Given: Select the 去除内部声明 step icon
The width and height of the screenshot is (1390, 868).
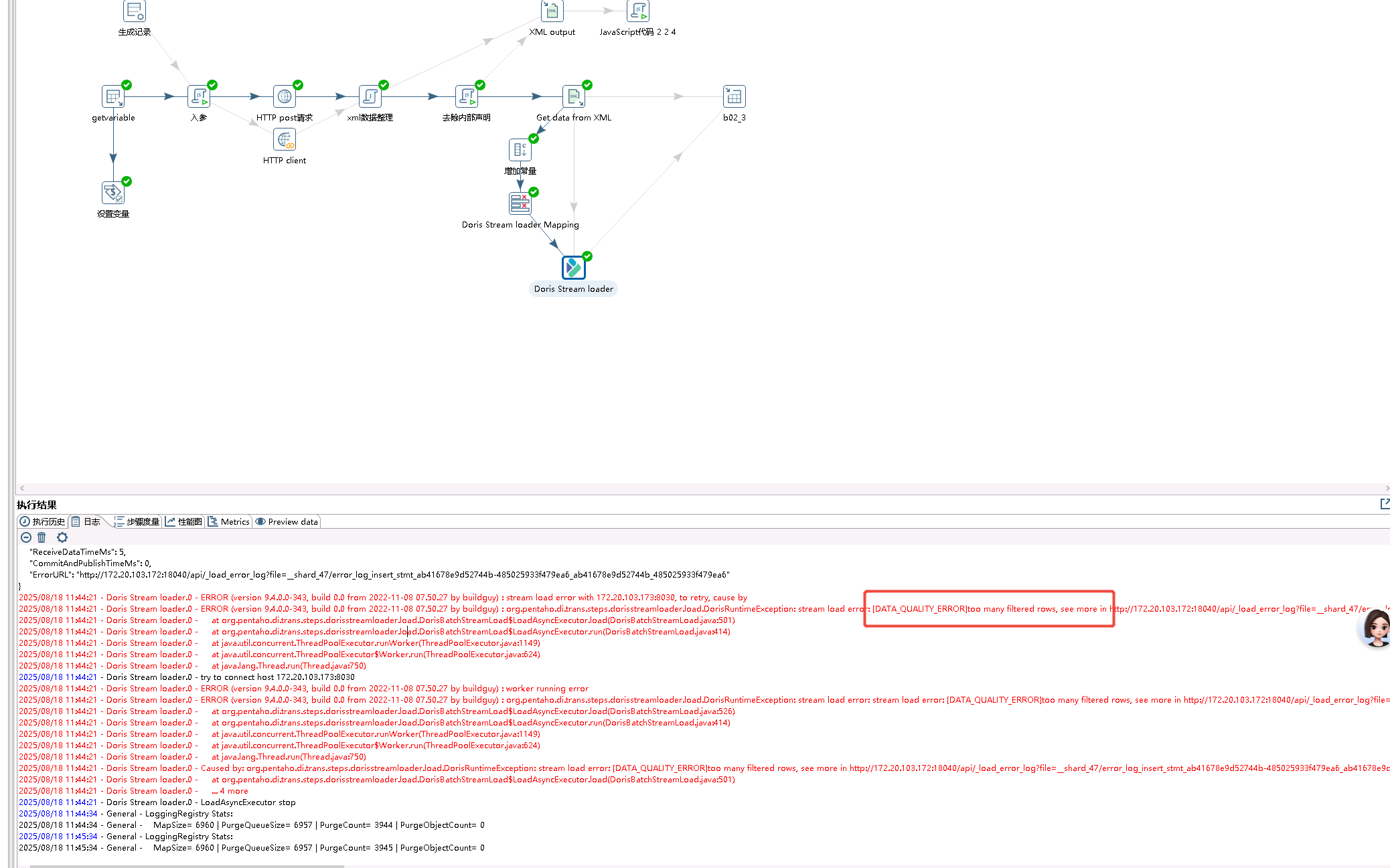Looking at the screenshot, I should 466,96.
